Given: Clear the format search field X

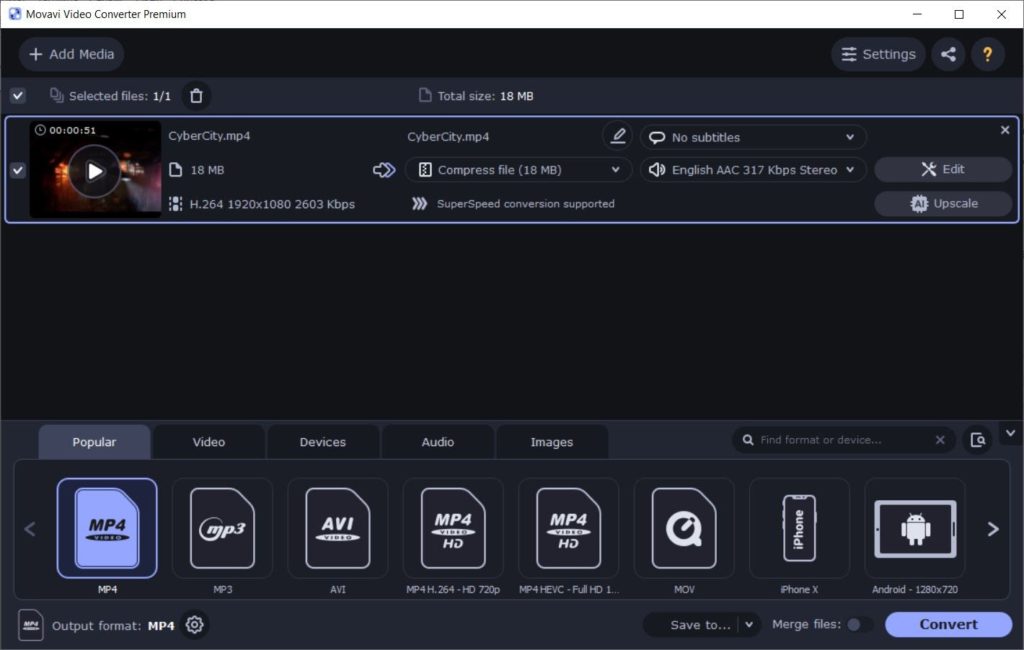Looking at the screenshot, I should point(940,440).
